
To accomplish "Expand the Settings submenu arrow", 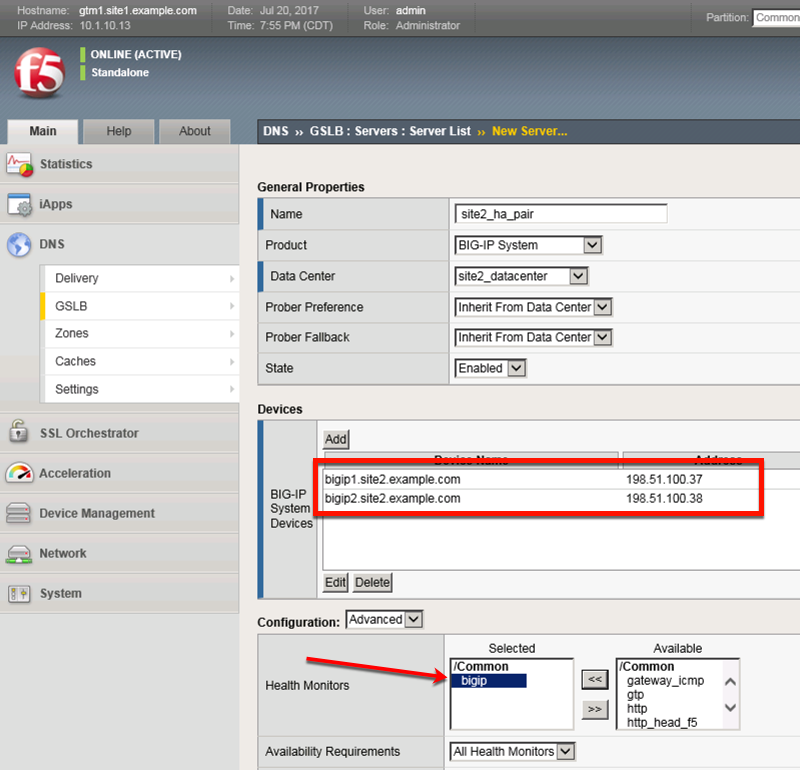I will point(232,389).
